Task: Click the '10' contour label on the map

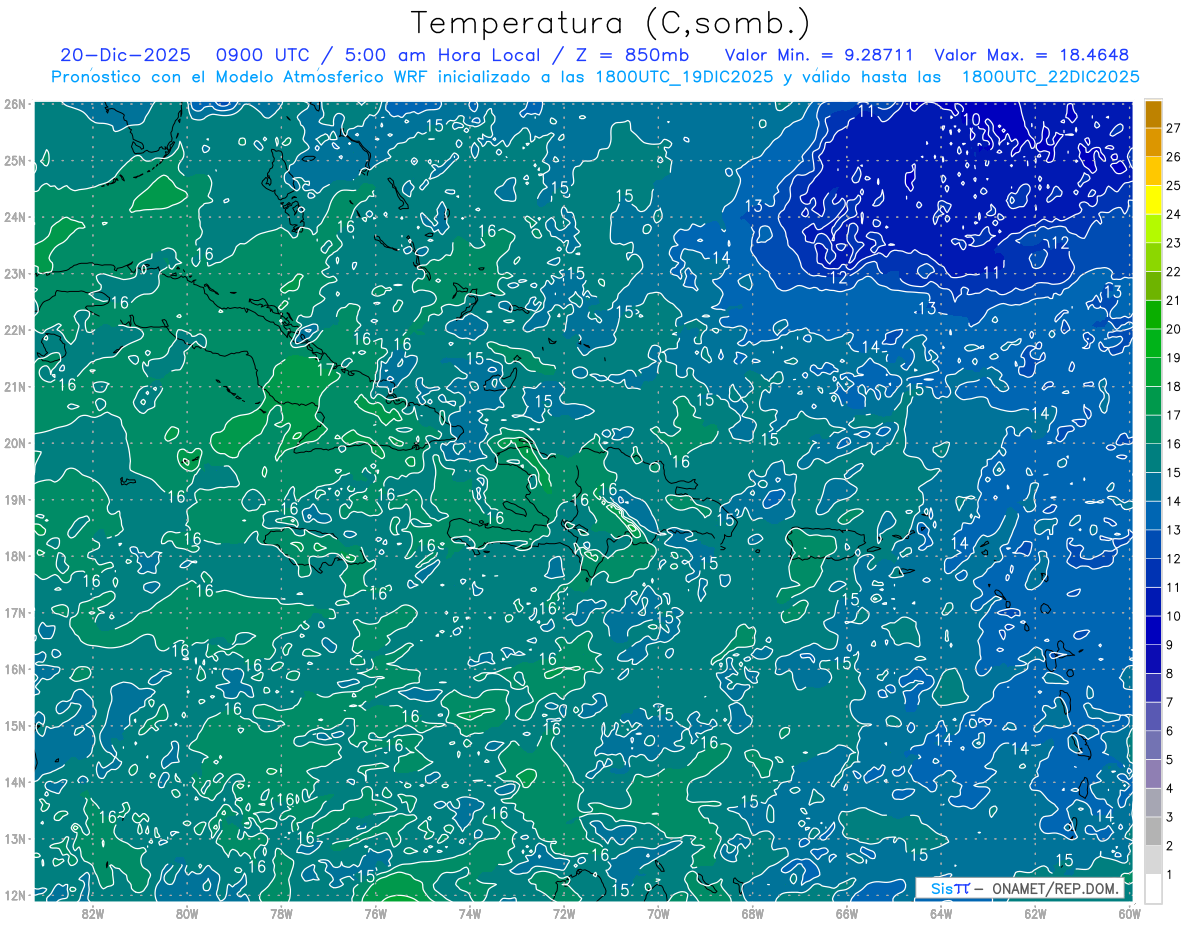Action: click(971, 120)
